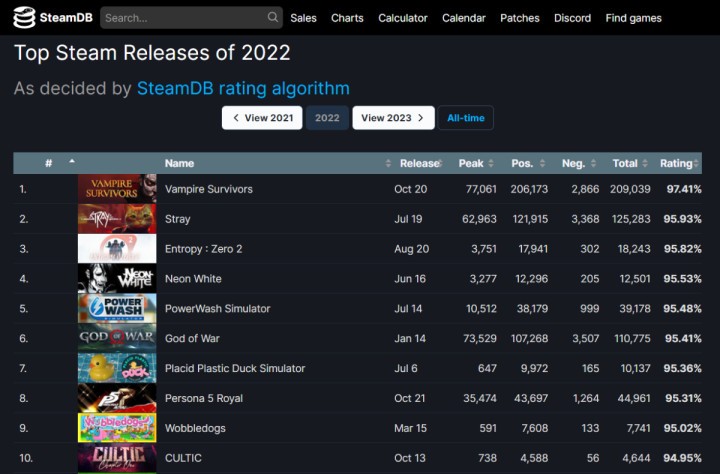Open the Charts menu item
This screenshot has width=720, height=474.
click(347, 18)
